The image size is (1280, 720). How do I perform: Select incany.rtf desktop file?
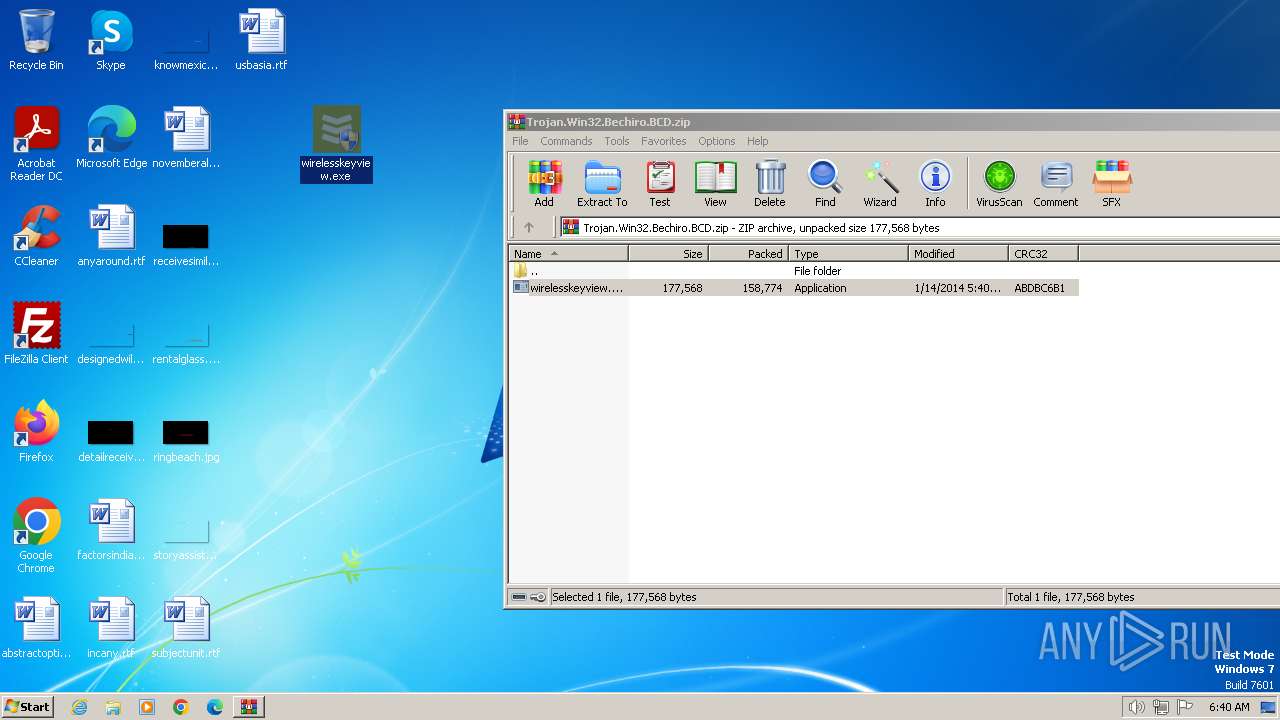tap(111, 628)
